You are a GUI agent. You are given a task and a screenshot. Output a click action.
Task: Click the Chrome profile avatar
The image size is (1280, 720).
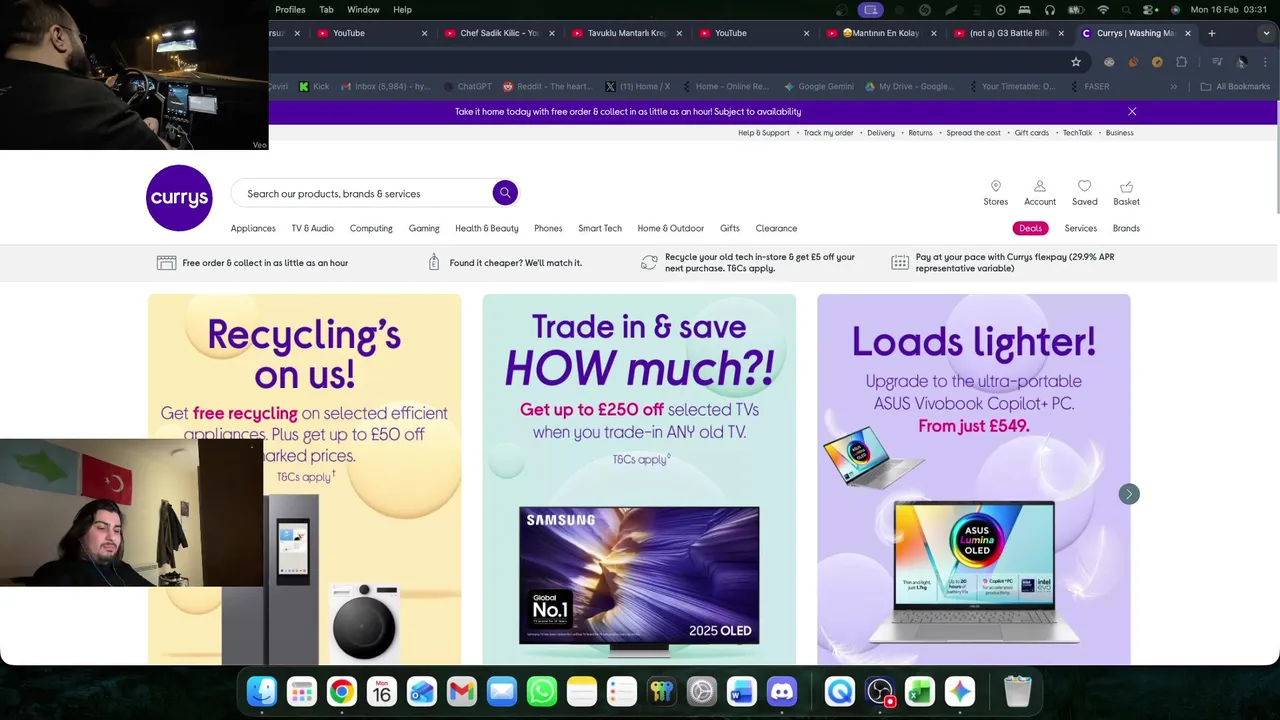click(x=1241, y=62)
